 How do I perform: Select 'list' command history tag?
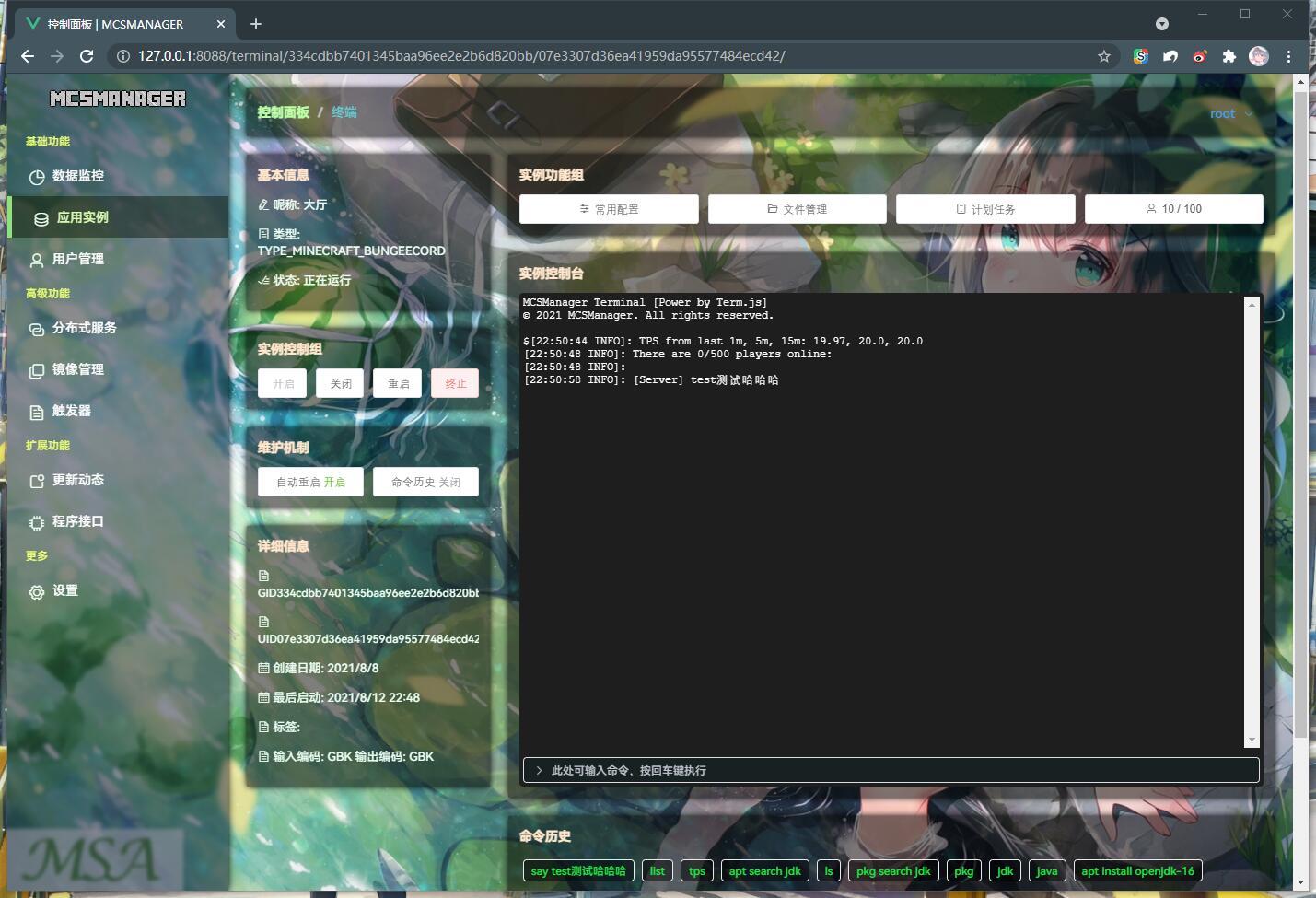[x=658, y=870]
